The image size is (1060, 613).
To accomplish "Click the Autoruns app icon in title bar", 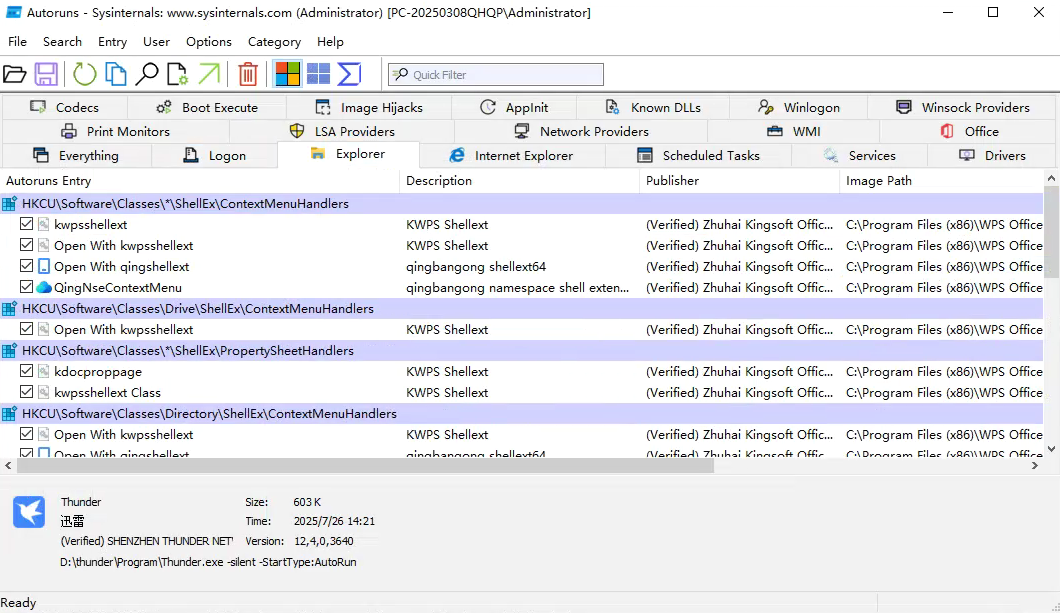I will coord(14,12).
